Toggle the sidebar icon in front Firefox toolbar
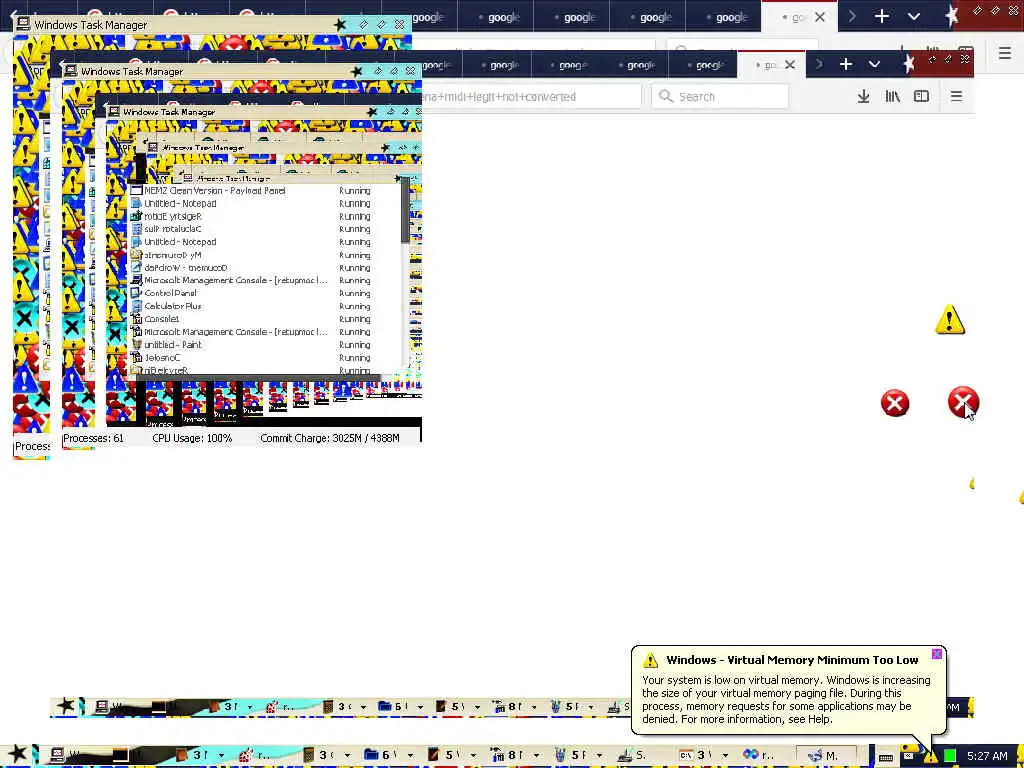 click(921, 97)
